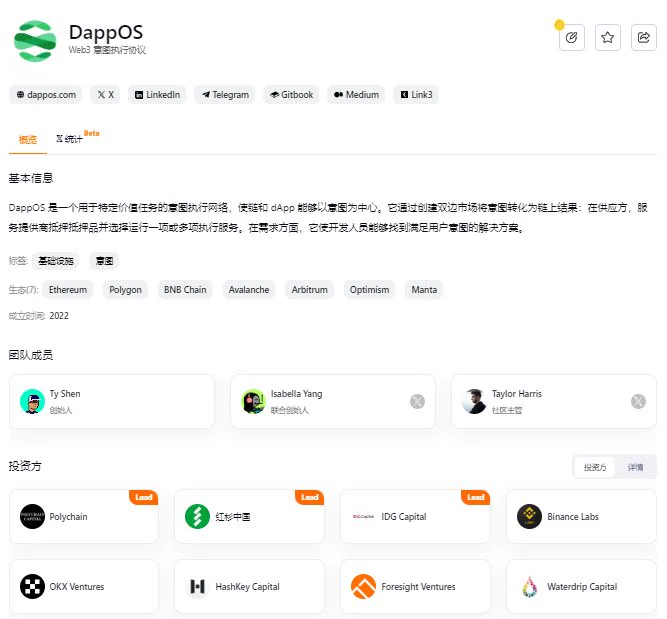The height and width of the screenshot is (619, 667).
Task: Click the 意图 tag
Action: 104,261
